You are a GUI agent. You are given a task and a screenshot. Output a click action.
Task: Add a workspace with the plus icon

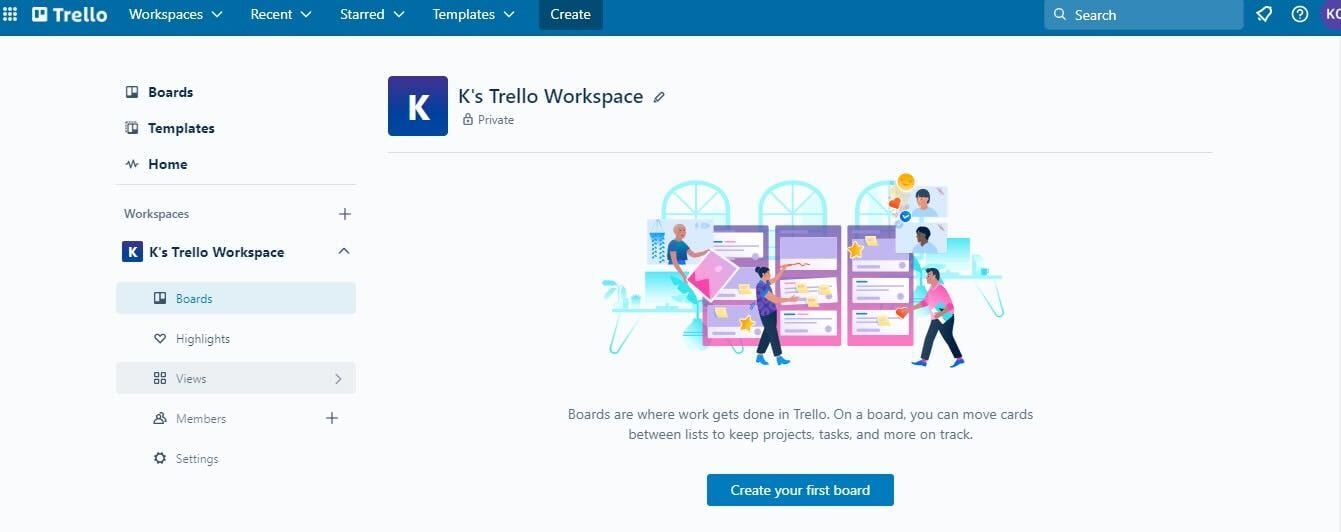345,214
